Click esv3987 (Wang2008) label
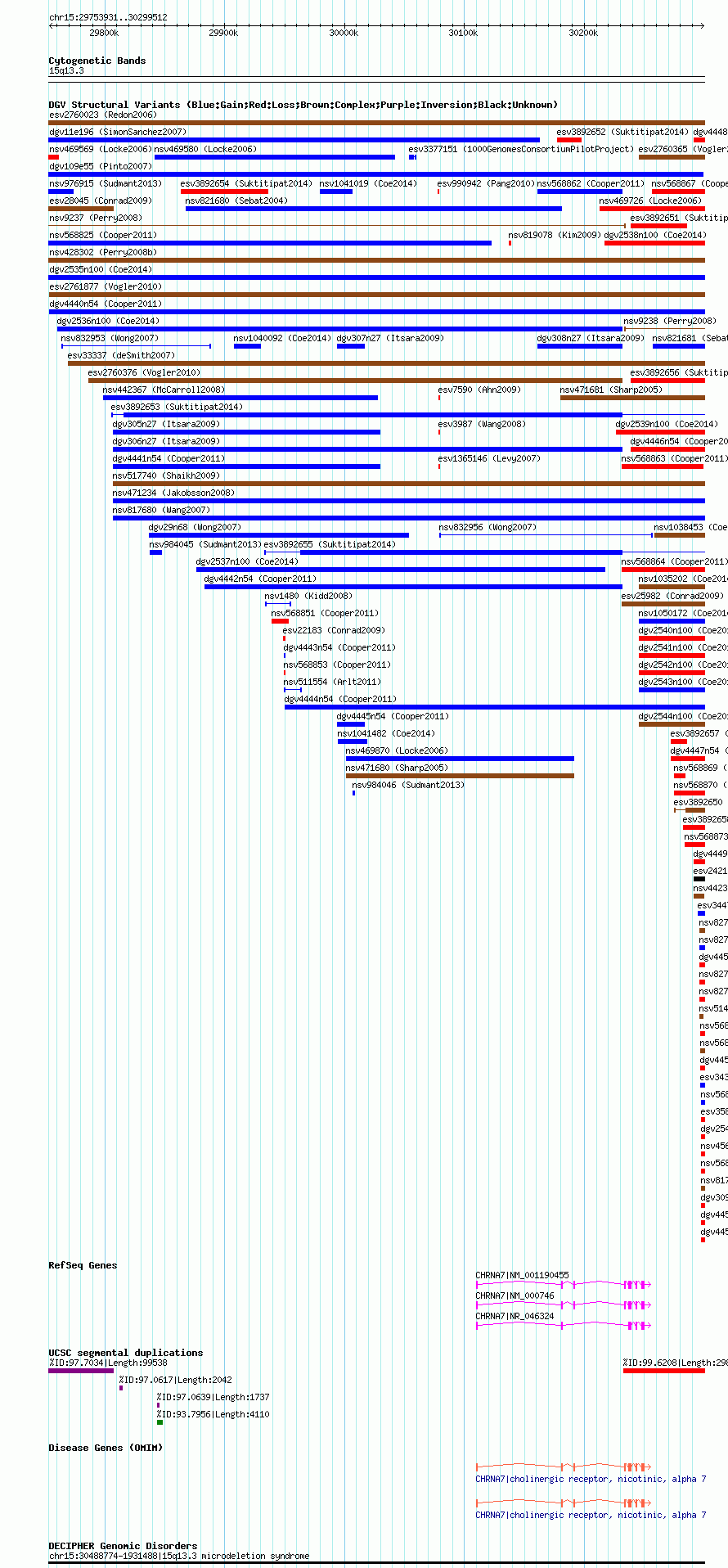The image size is (728, 1568). click(x=482, y=425)
